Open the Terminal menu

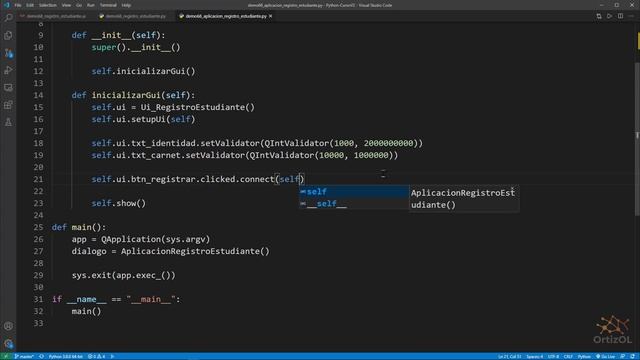[x=108, y=5]
